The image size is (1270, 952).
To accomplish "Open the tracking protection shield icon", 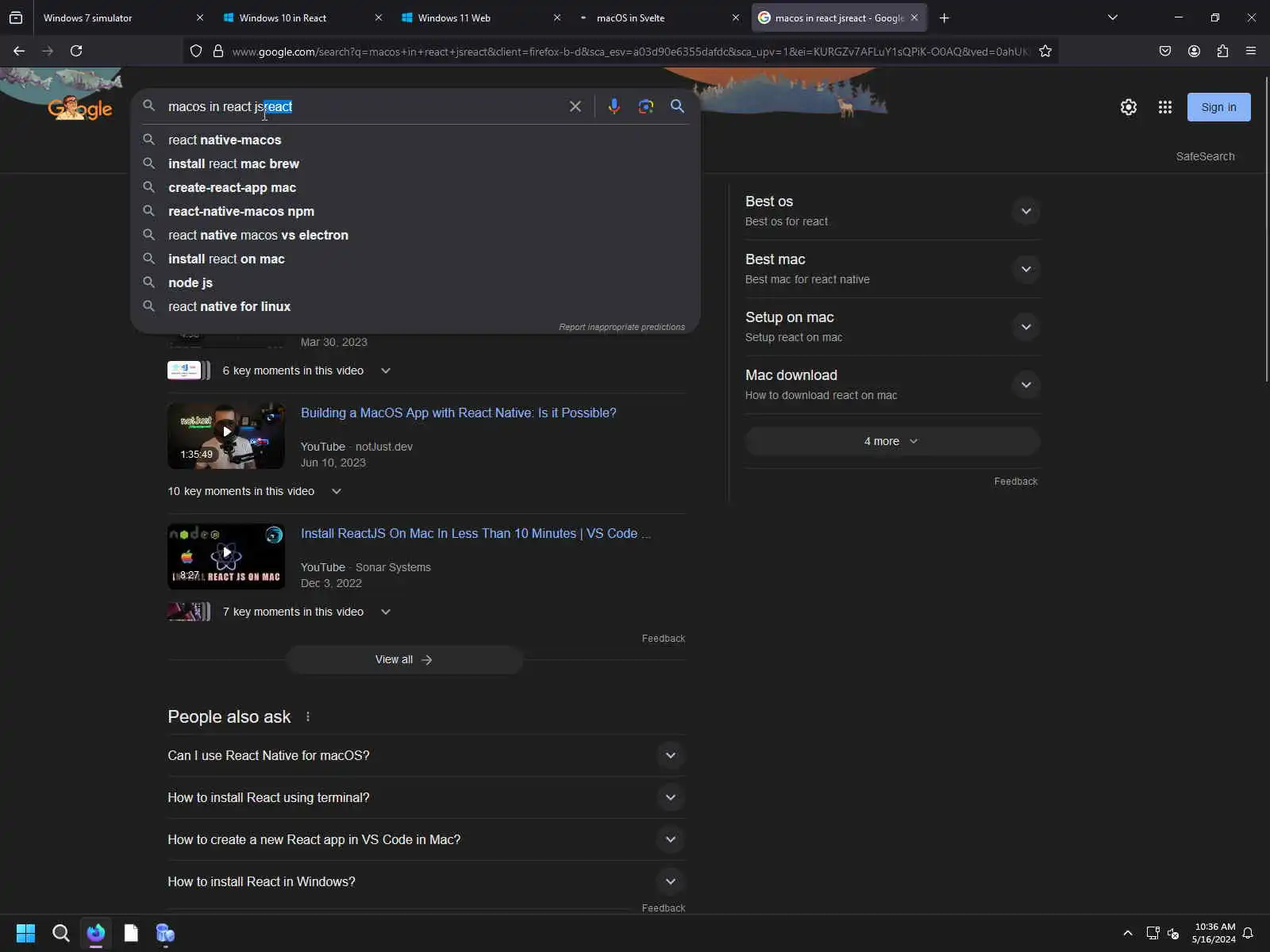I will tap(196, 52).
